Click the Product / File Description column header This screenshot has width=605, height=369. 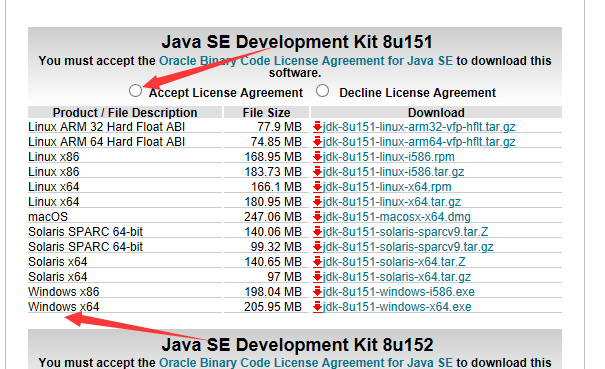click(x=125, y=112)
